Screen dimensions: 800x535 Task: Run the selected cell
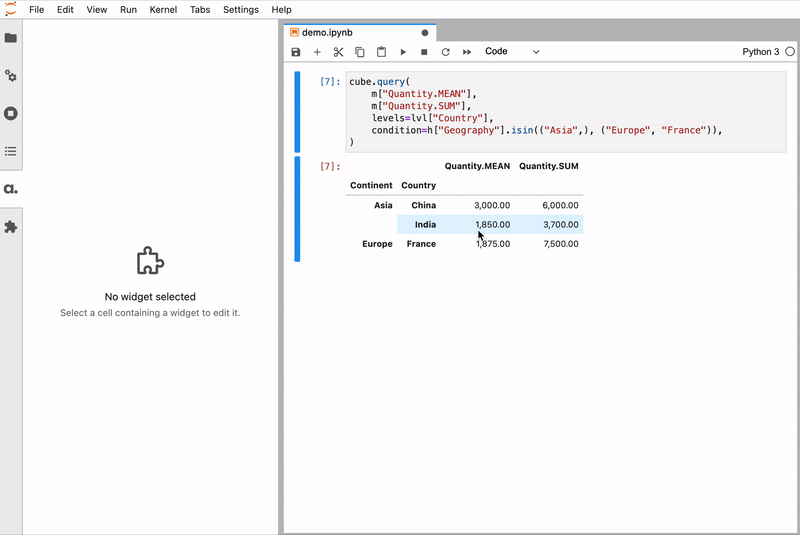tap(403, 52)
